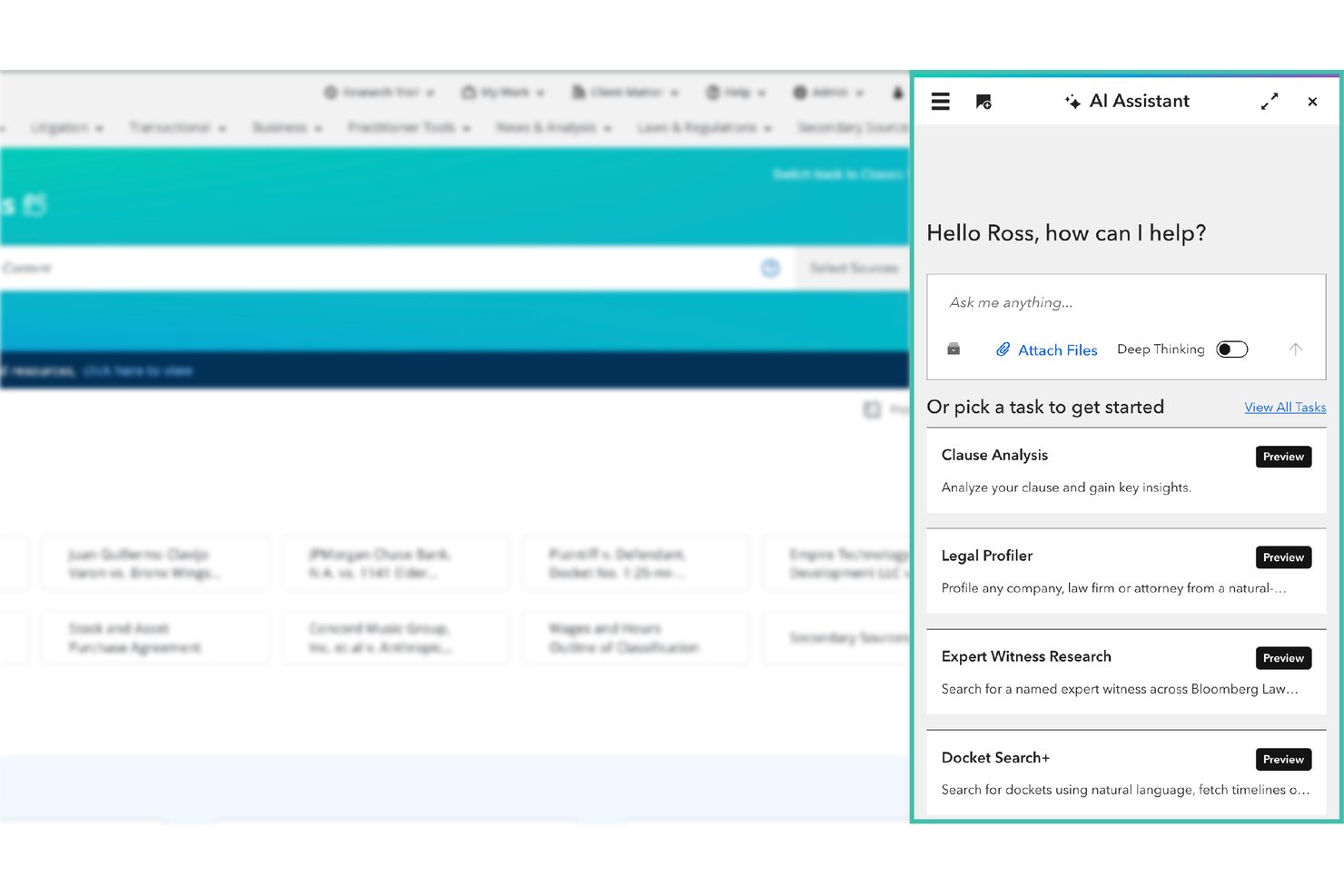
Task: Click the paperclip icon for Attach Files
Action: tap(1003, 350)
